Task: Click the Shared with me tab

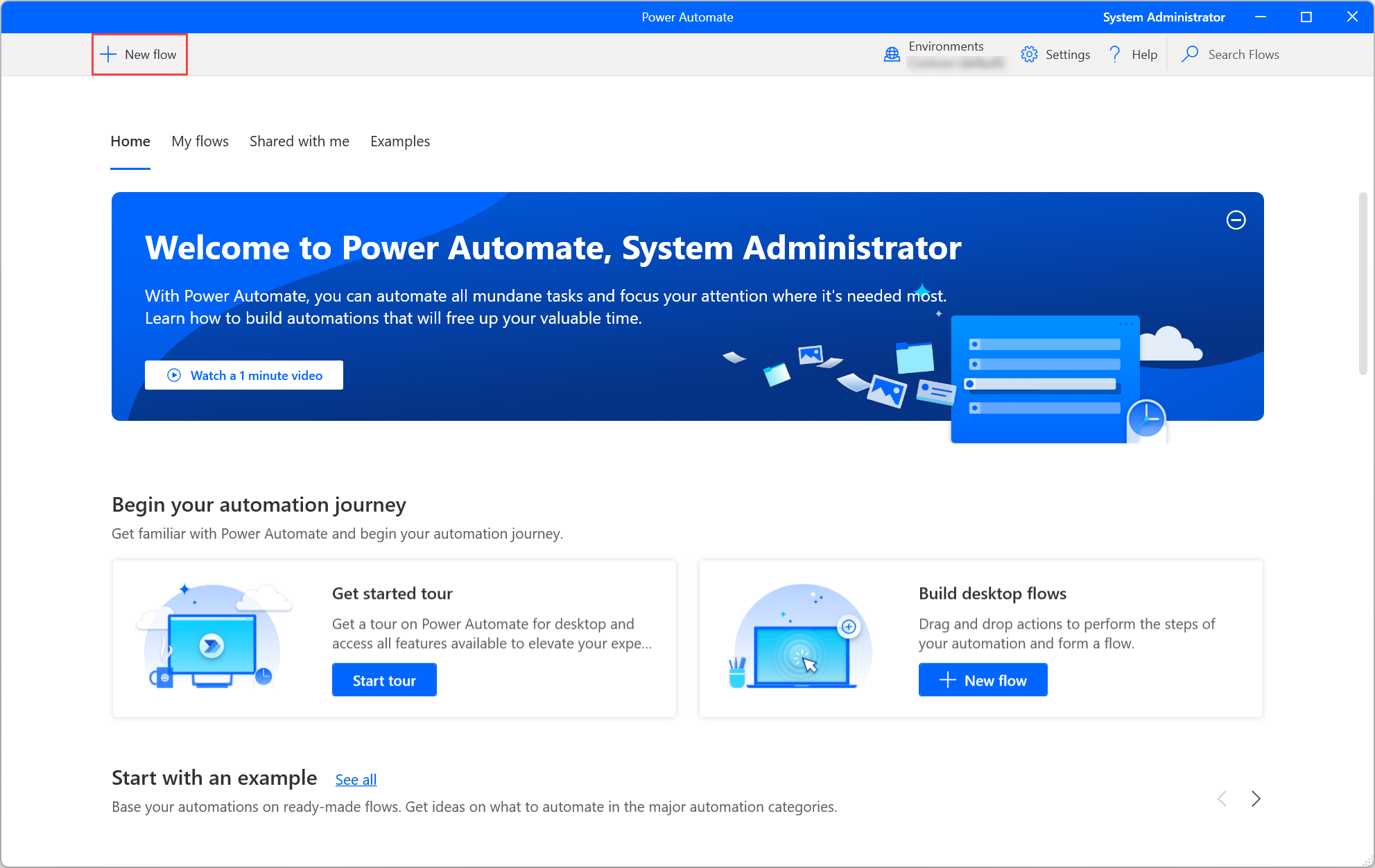Action: coord(299,141)
